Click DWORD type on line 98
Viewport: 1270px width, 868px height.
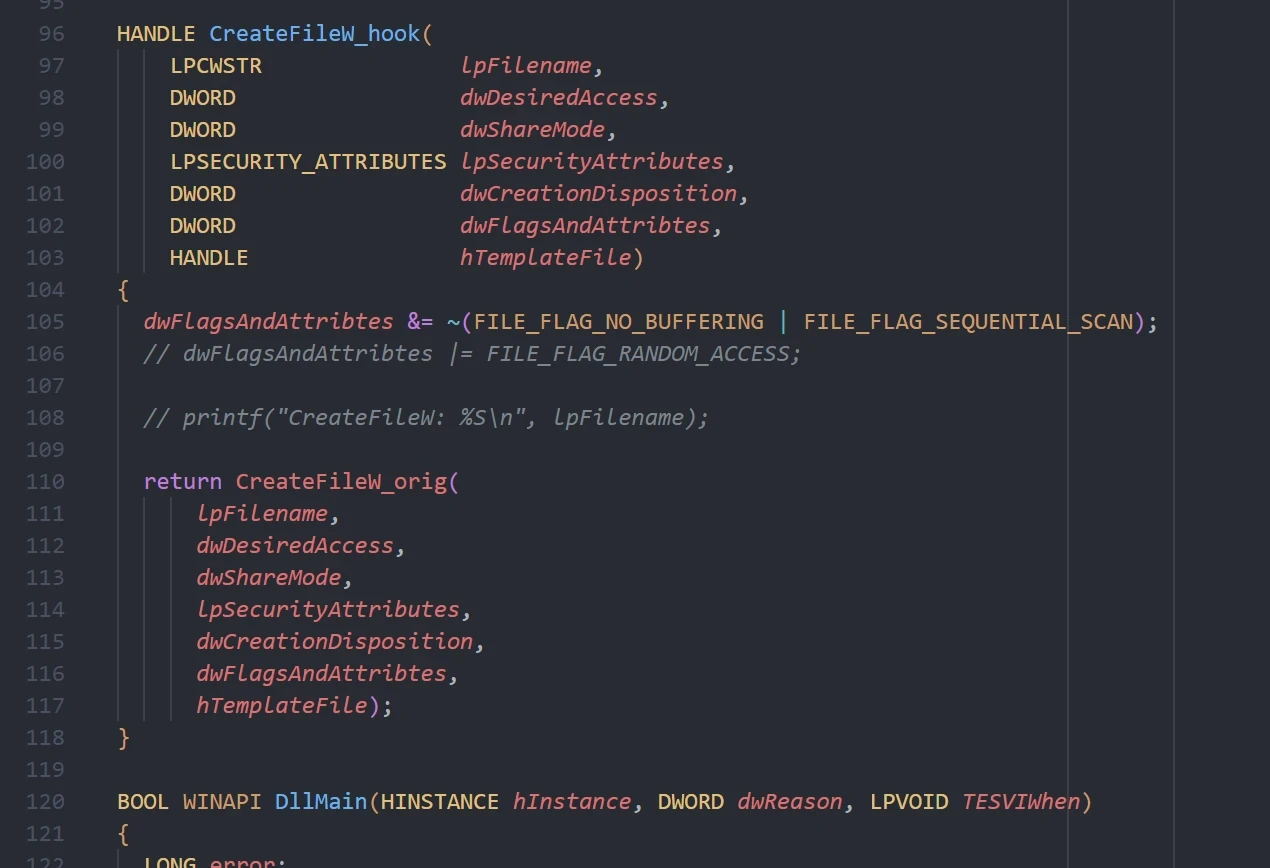(203, 98)
